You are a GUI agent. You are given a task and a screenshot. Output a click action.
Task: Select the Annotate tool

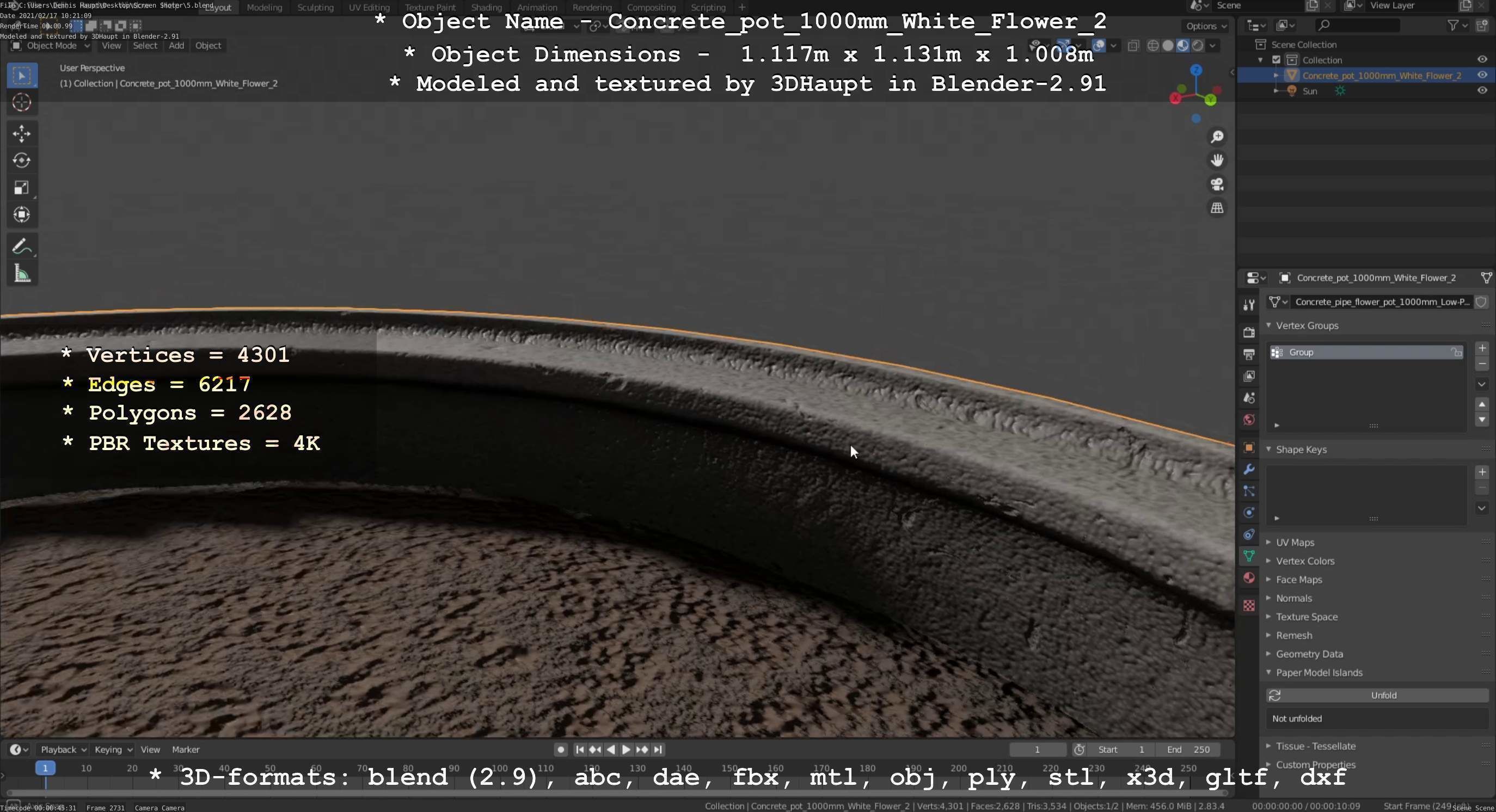[22, 247]
